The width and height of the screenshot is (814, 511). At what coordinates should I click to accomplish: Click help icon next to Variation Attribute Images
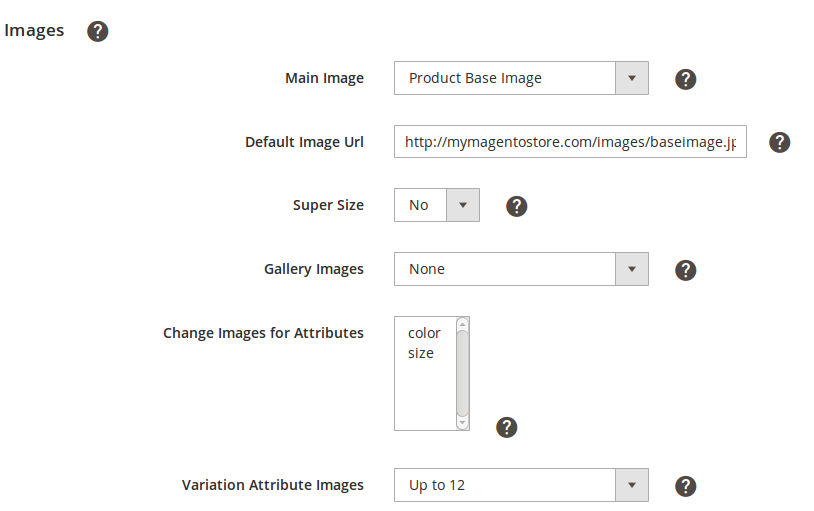685,486
